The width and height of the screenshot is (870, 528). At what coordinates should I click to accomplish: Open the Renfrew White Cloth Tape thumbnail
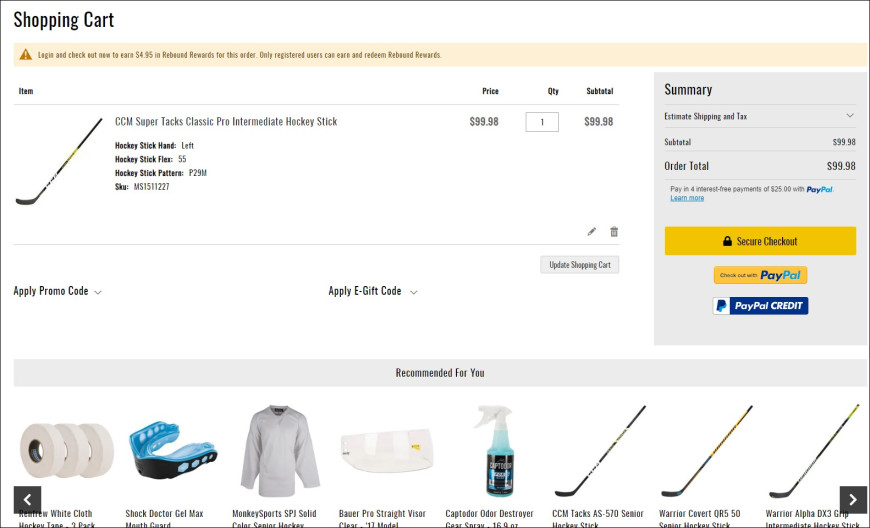(66, 451)
